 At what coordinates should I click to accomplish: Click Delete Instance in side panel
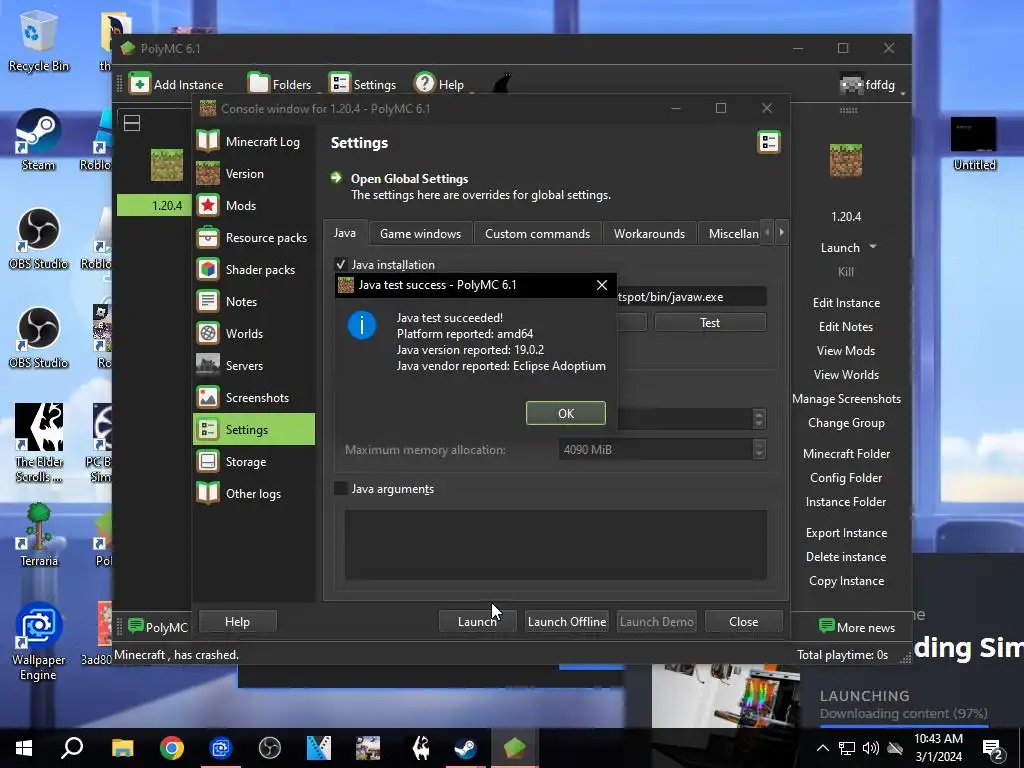coord(846,557)
